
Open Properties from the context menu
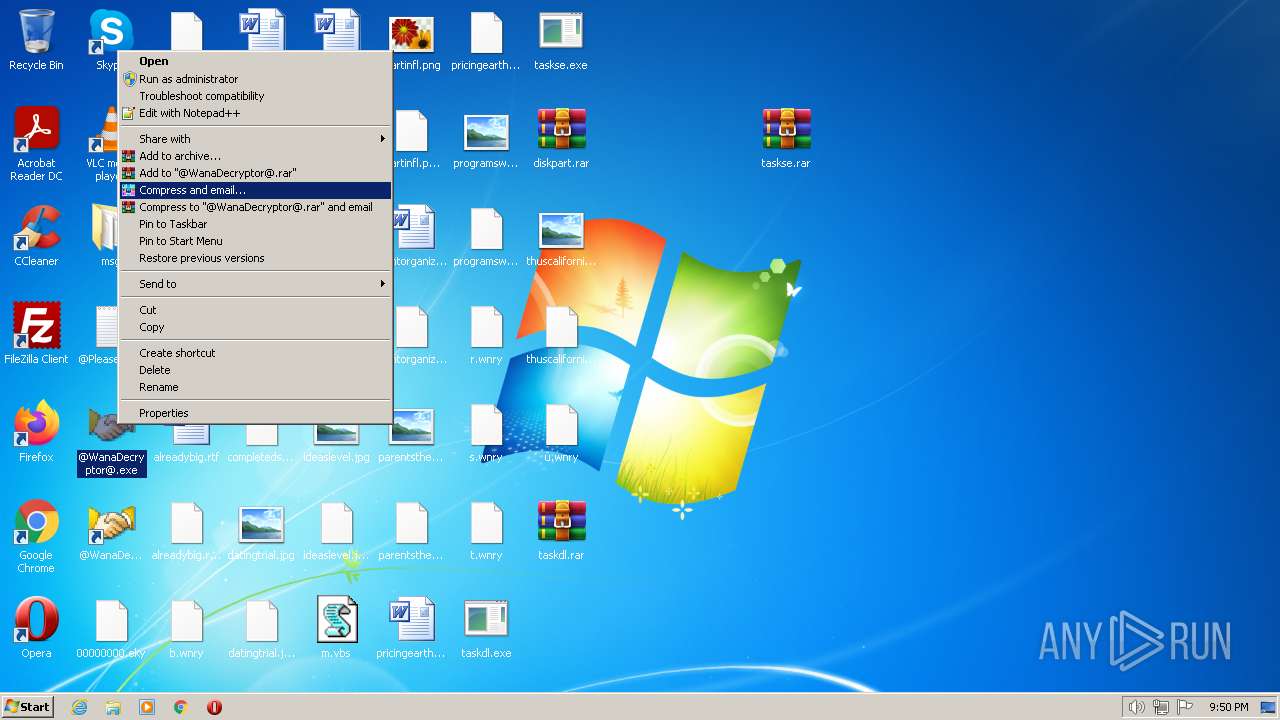click(255, 413)
